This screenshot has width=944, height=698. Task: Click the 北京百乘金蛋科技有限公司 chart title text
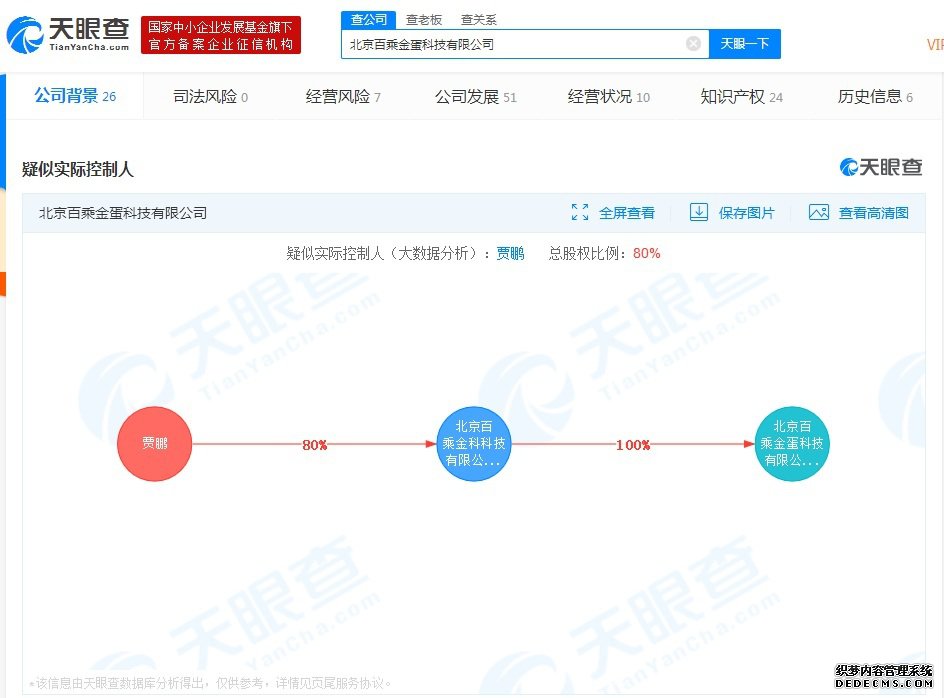coord(123,213)
